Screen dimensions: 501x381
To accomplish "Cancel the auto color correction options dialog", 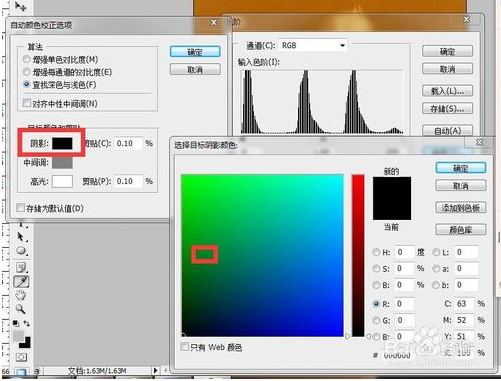I will (195, 69).
